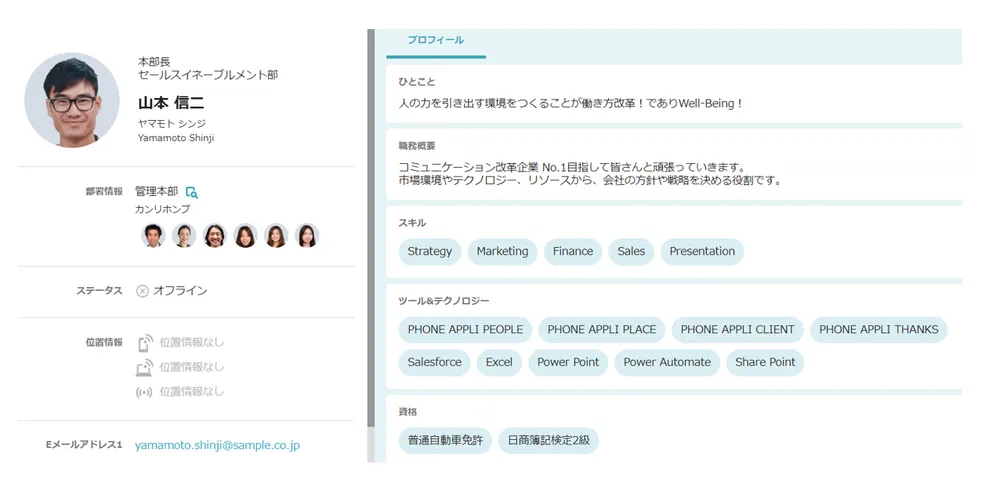
Task: Choose the PHONE APPLI PEOPLE tag
Action: (465, 330)
